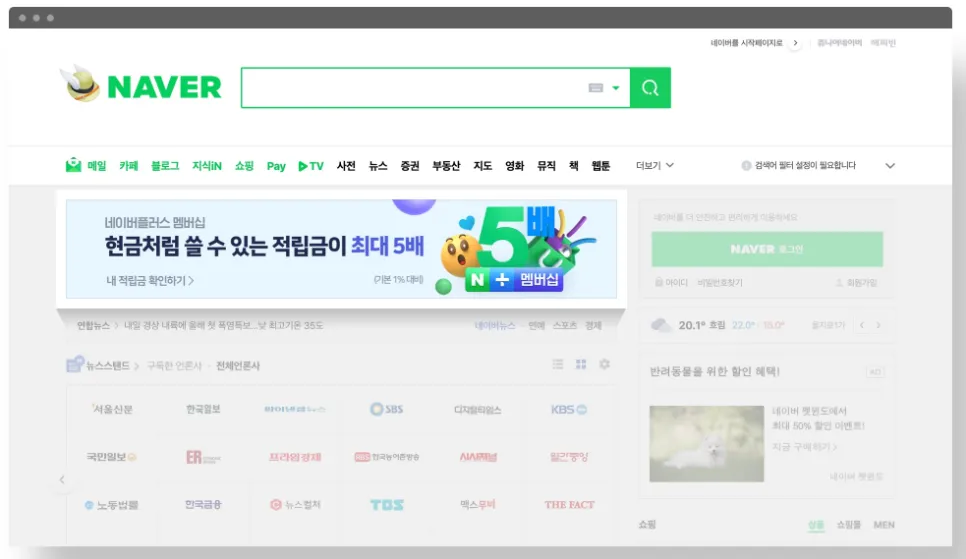
Task: Click the winged hat icon beside NAVER
Action: click(x=81, y=83)
